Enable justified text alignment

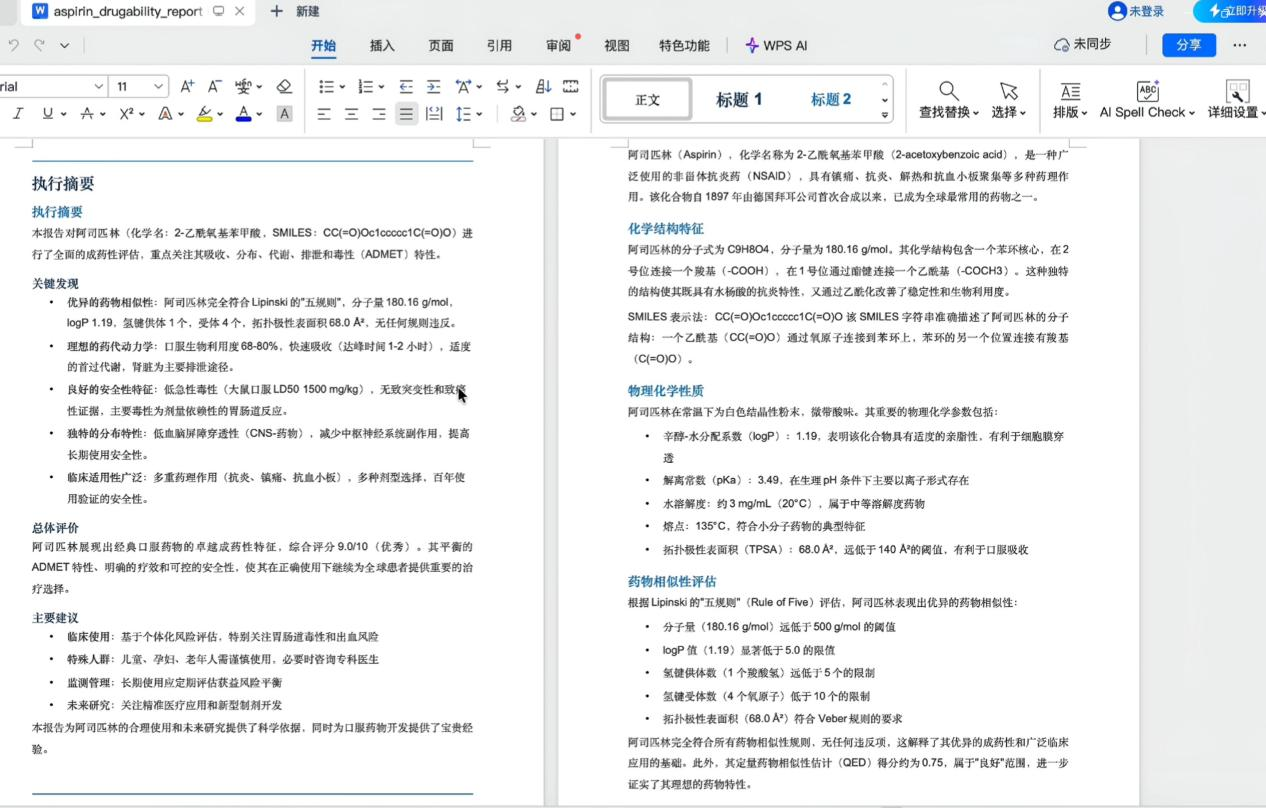coord(406,114)
